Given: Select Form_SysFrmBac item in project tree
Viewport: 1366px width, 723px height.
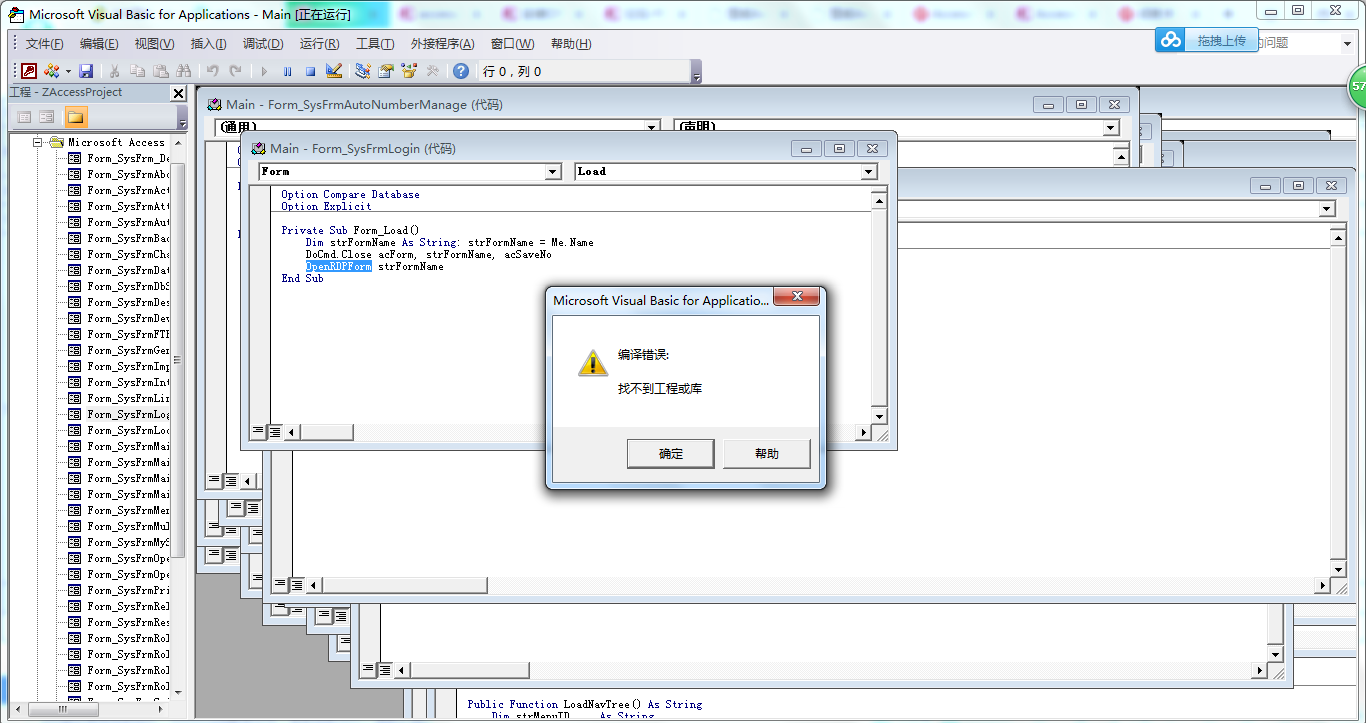Looking at the screenshot, I should [128, 238].
